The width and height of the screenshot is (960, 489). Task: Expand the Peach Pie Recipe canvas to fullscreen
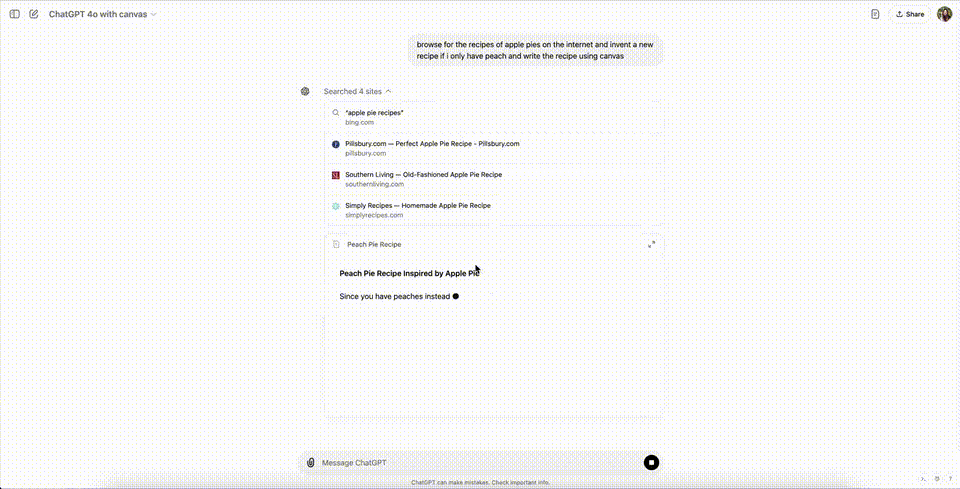pos(651,244)
